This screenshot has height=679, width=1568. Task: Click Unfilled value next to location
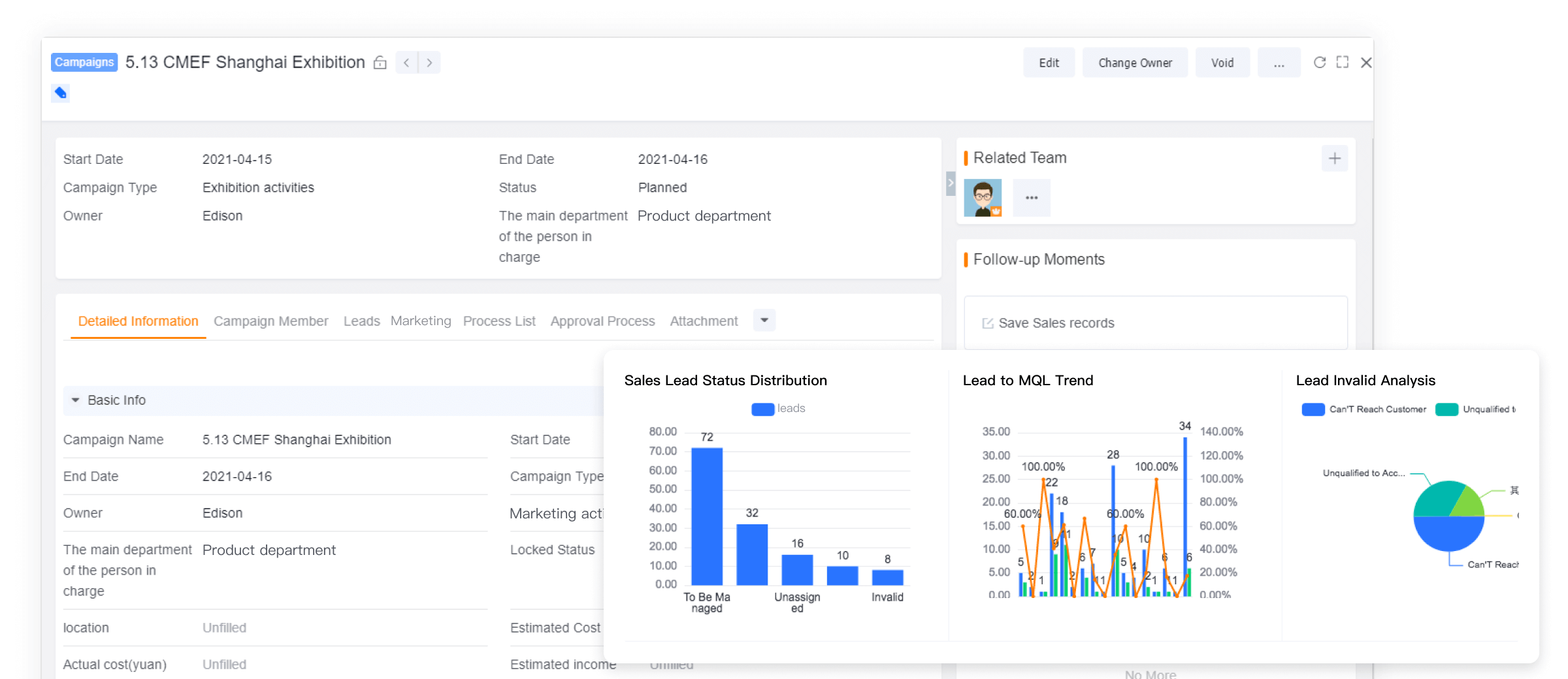(x=224, y=628)
